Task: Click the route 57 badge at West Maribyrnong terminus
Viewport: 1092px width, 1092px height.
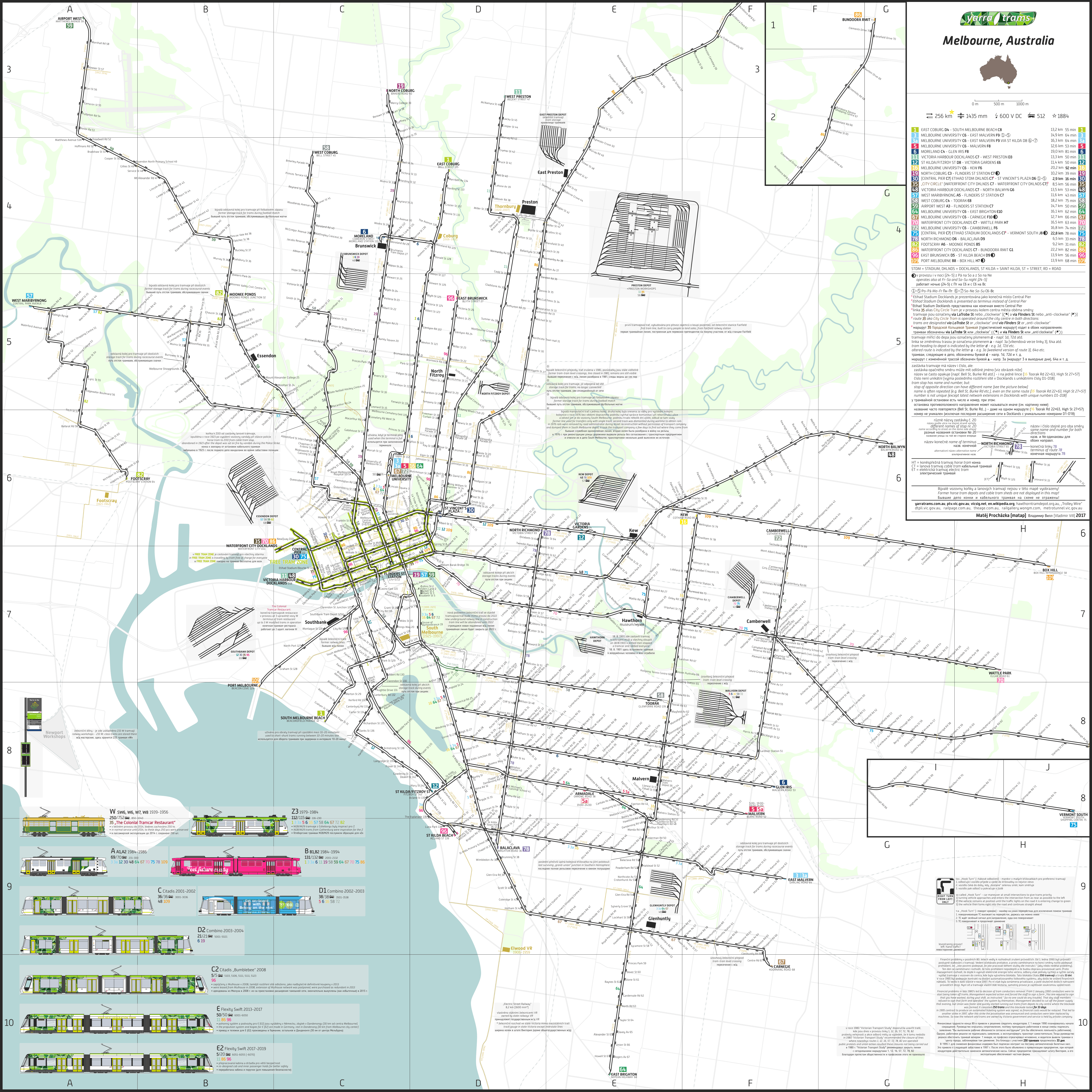Action: pyautogui.click(x=29, y=296)
